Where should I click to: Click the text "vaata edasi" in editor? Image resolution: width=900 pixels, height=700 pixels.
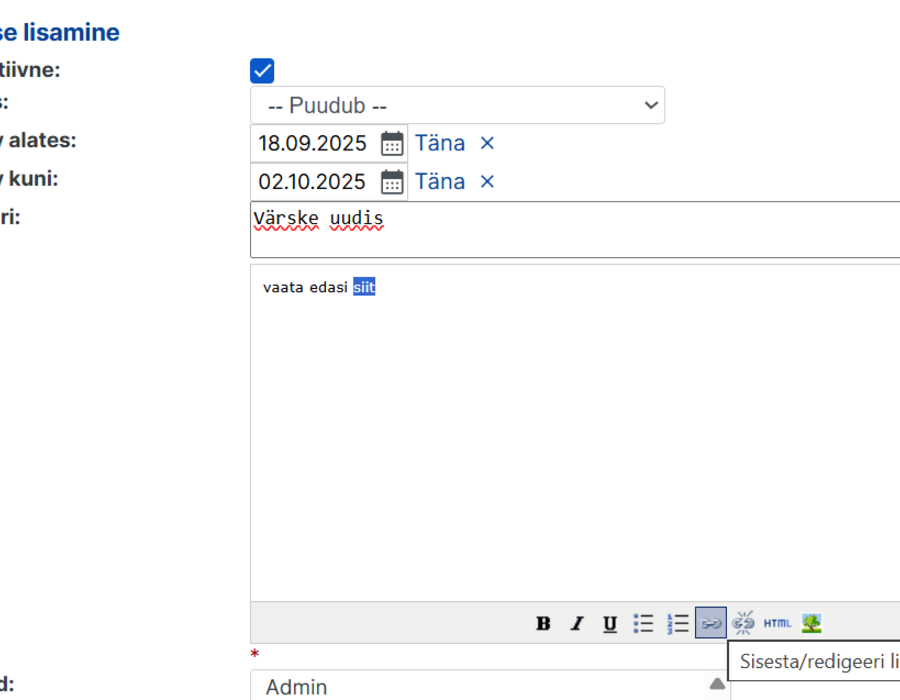305,287
